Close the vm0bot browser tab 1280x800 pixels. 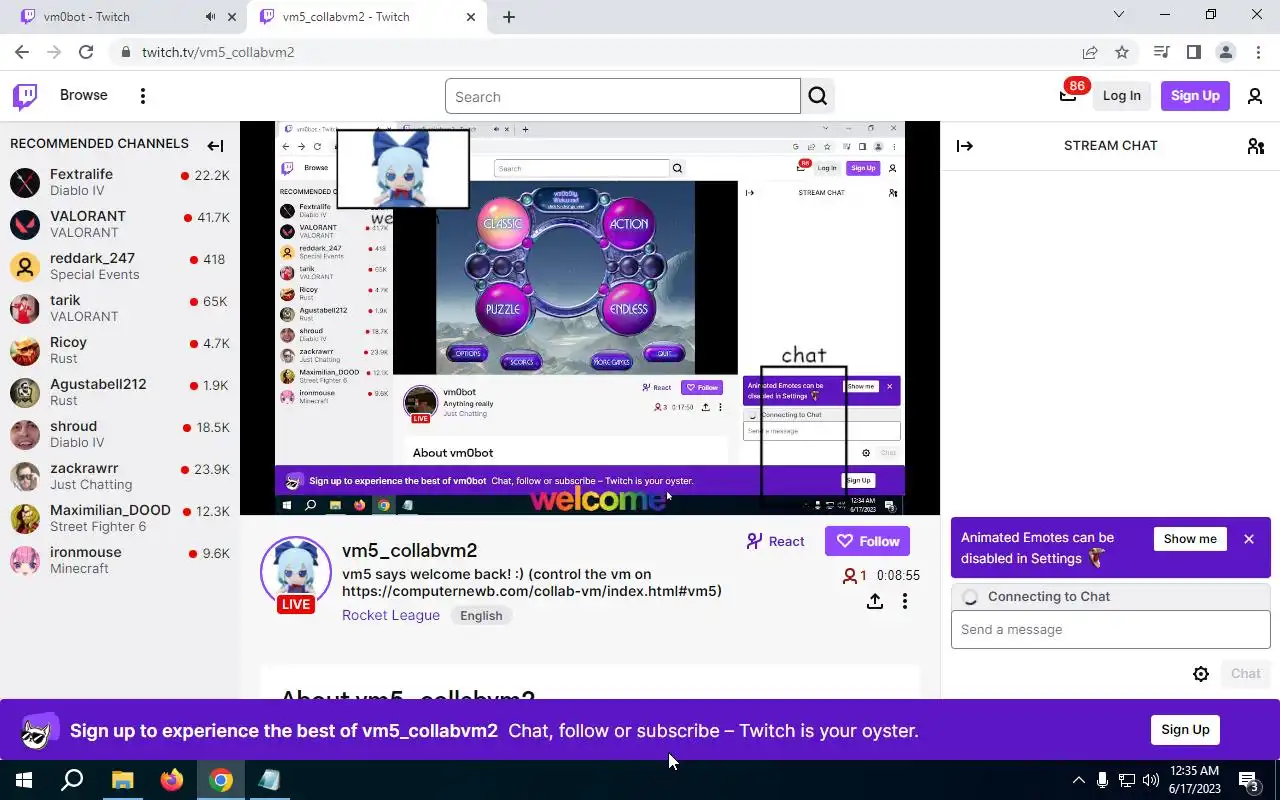[x=232, y=17]
